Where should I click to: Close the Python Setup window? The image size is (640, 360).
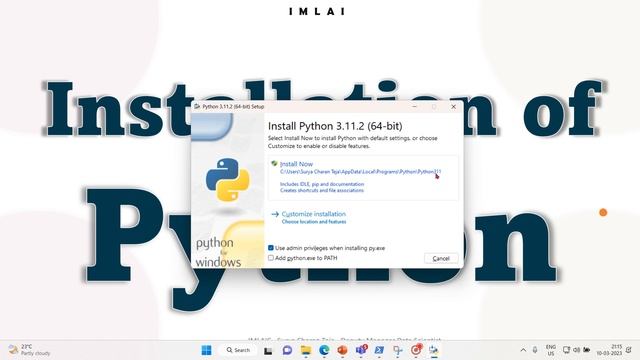[453, 107]
